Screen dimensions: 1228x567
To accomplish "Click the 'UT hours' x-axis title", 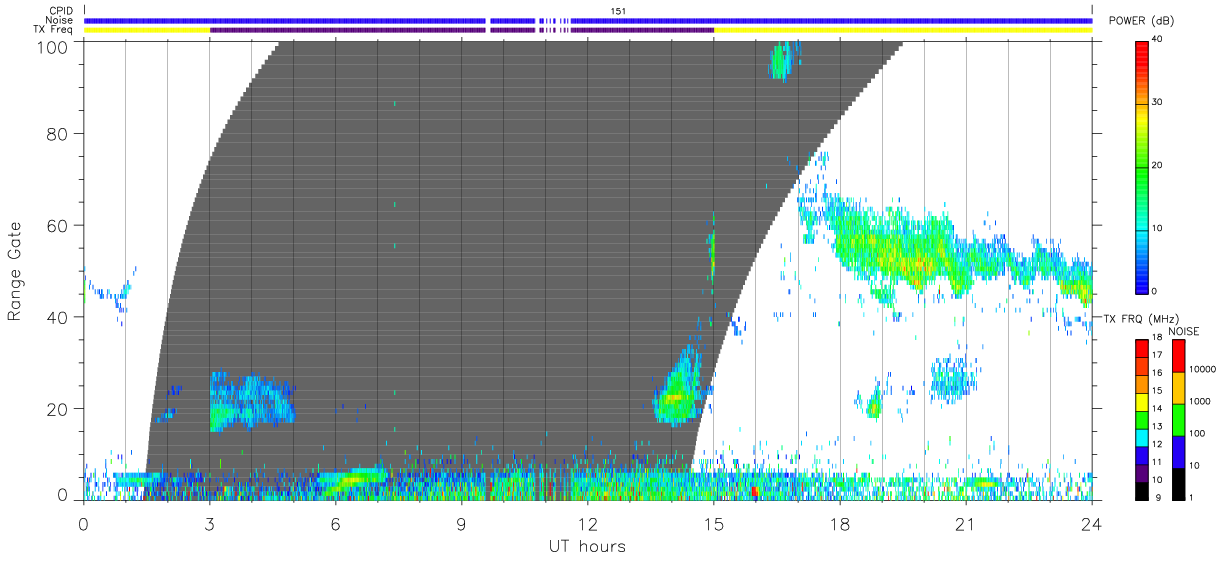I will tap(587, 546).
